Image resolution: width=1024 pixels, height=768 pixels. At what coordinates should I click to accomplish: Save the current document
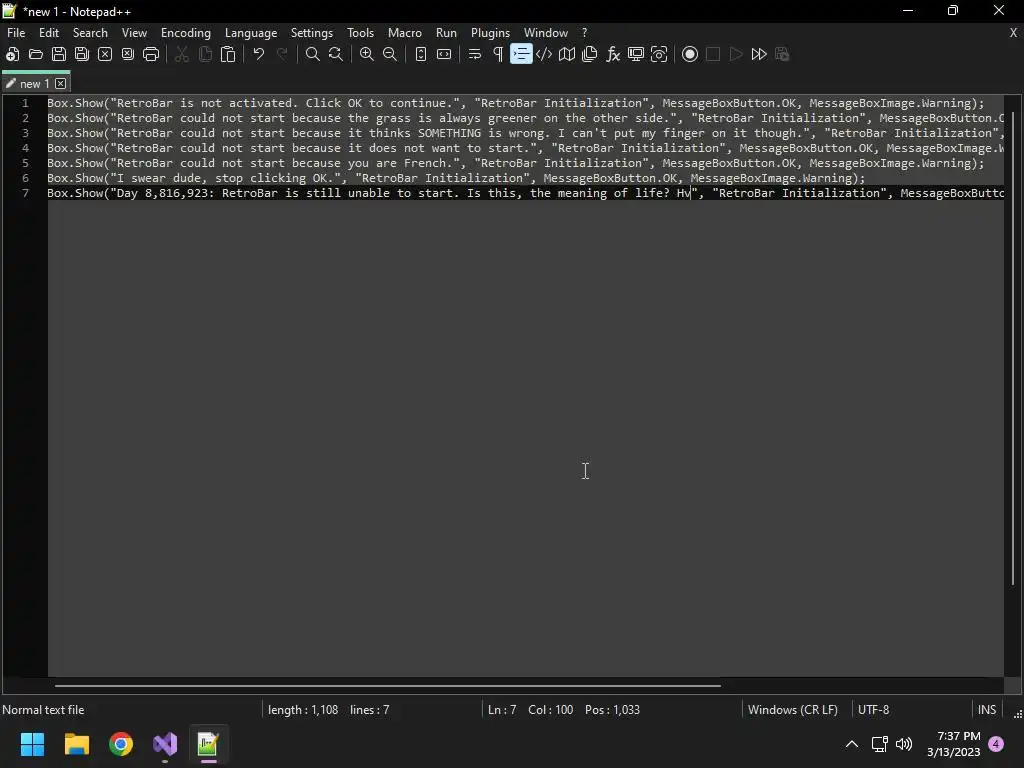(59, 54)
